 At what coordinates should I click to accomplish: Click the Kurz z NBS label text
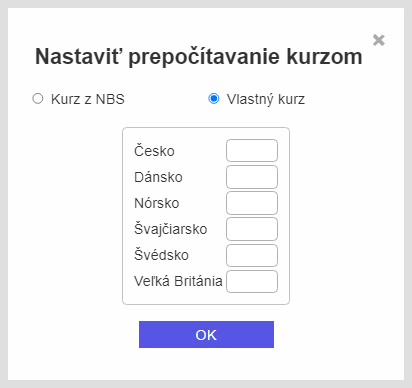point(88,99)
